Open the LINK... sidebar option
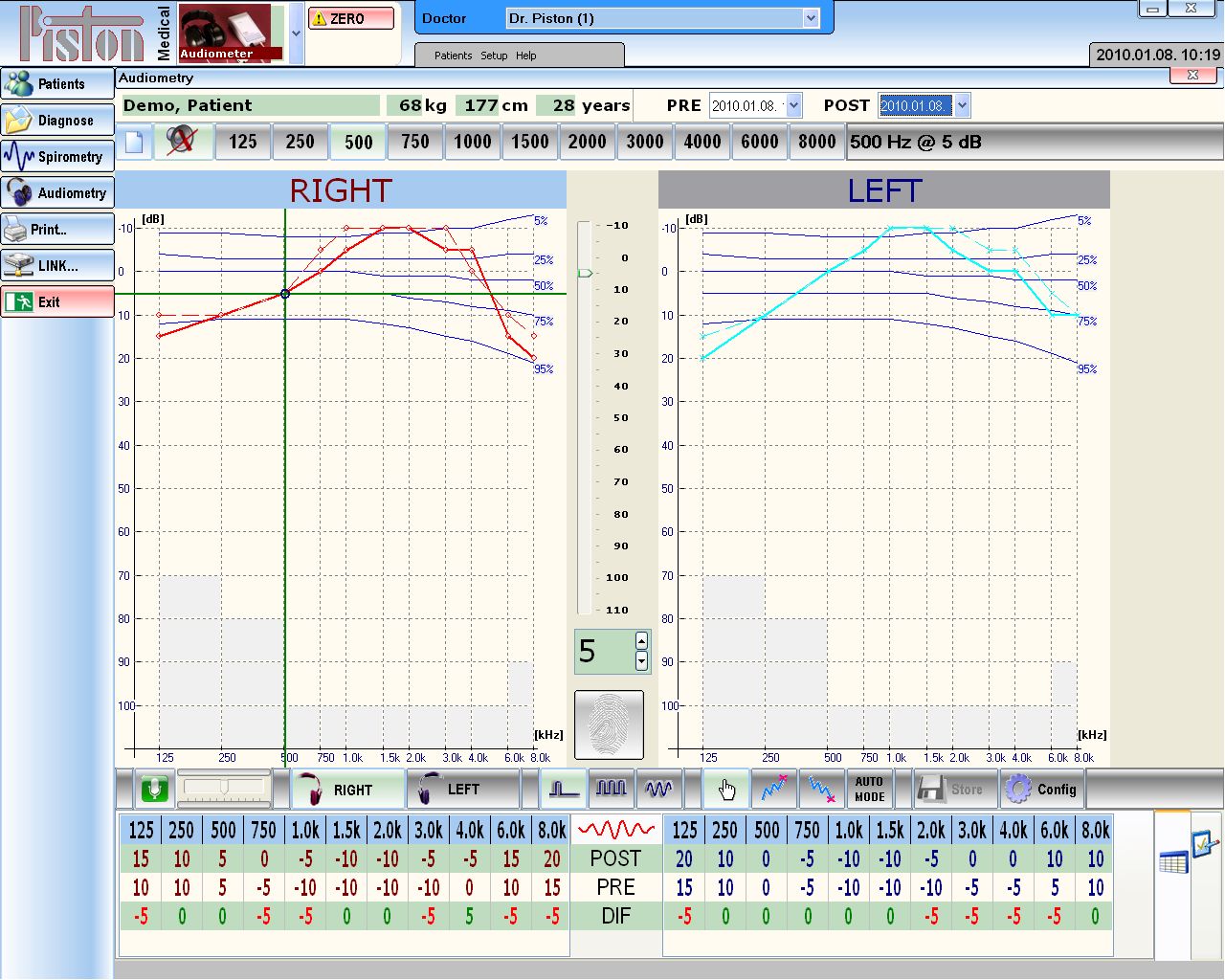Screen dimensions: 1225x980 point(57,266)
